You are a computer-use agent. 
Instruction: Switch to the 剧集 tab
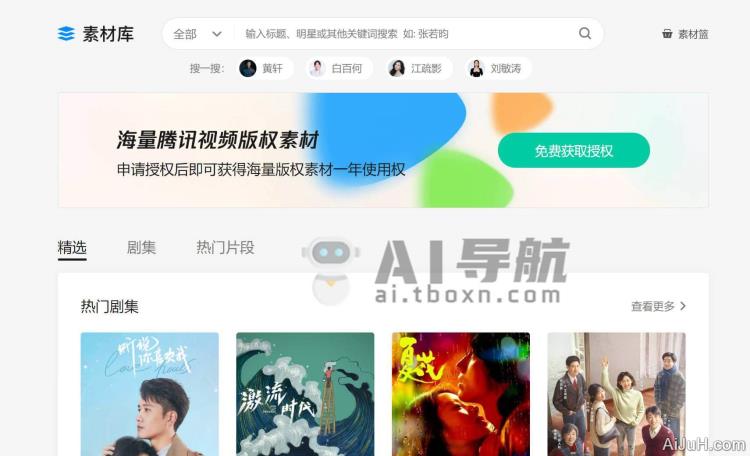pos(141,247)
